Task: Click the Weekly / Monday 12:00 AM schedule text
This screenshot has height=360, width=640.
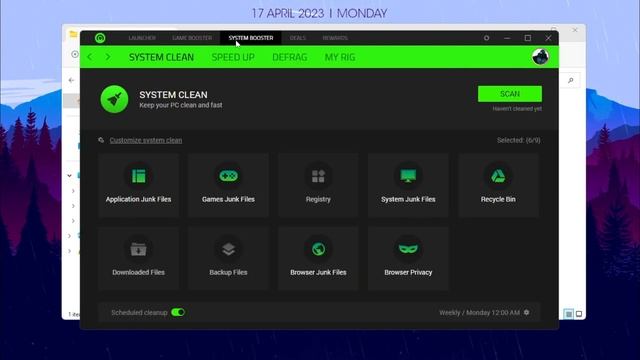Action: point(480,313)
